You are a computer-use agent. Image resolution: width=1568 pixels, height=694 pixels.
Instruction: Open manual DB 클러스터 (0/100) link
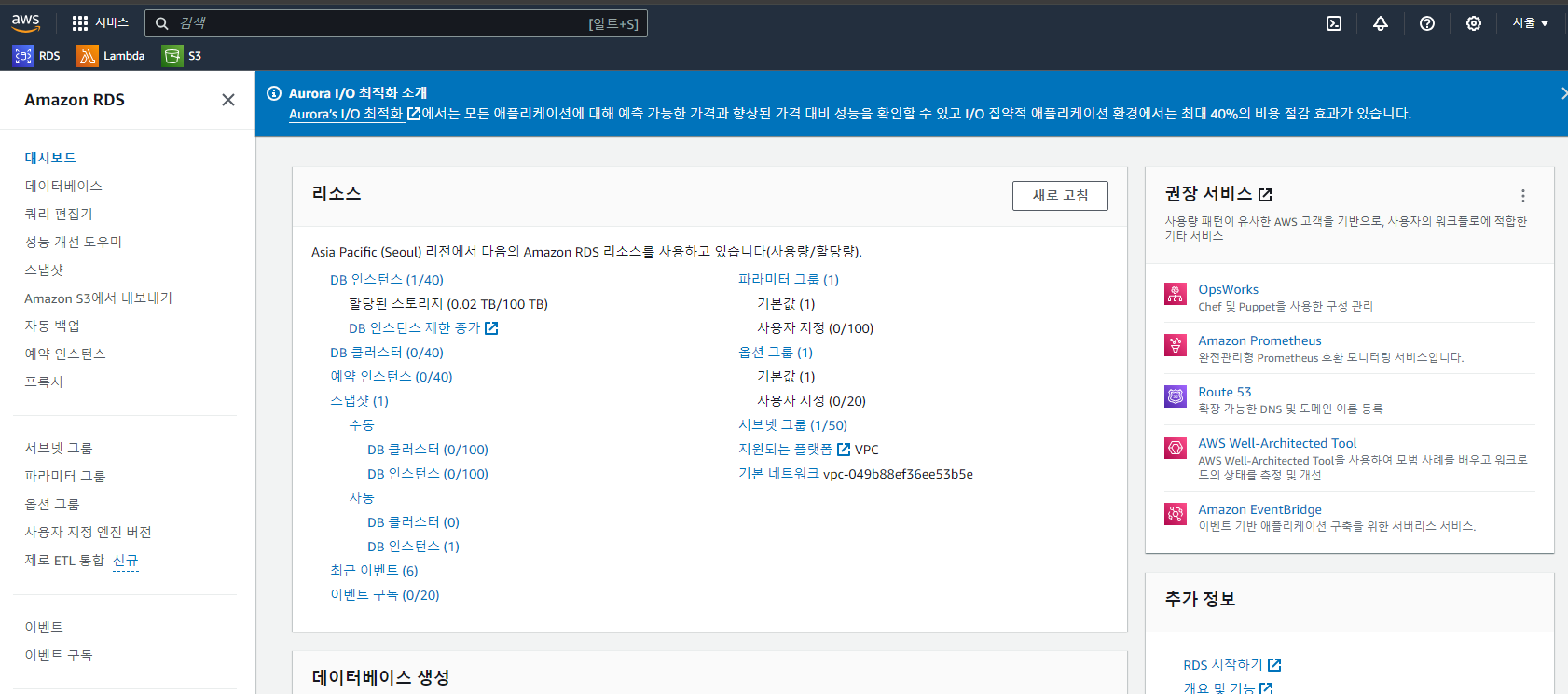coord(428,450)
